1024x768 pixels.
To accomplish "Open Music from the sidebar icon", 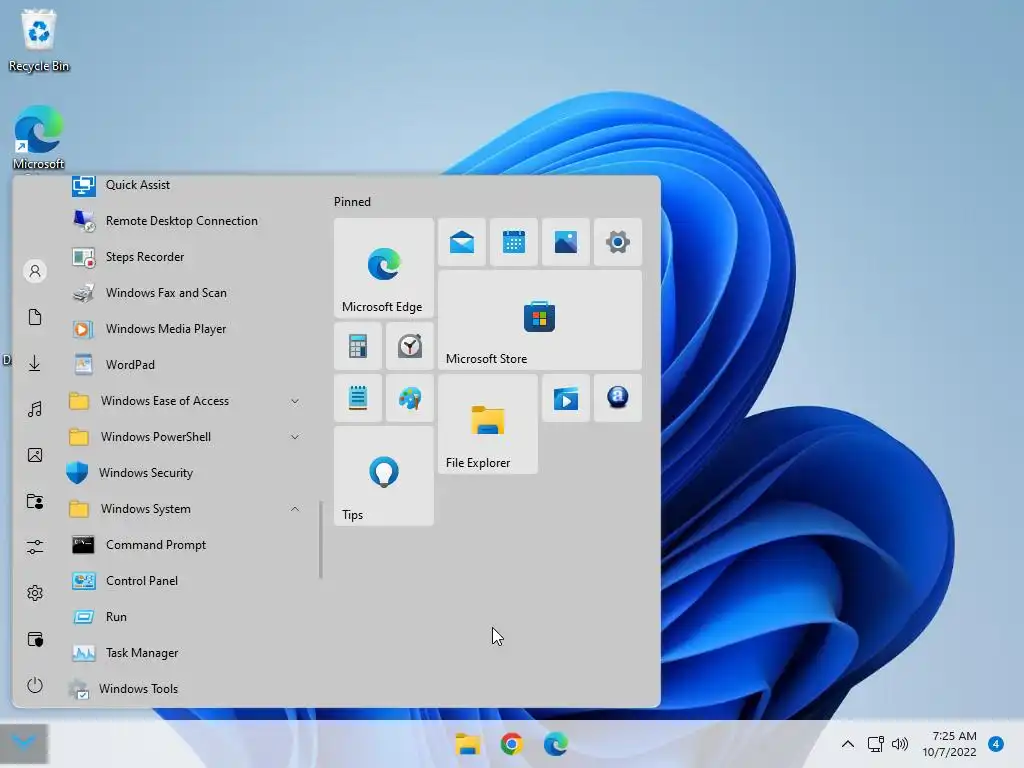I will pos(35,409).
